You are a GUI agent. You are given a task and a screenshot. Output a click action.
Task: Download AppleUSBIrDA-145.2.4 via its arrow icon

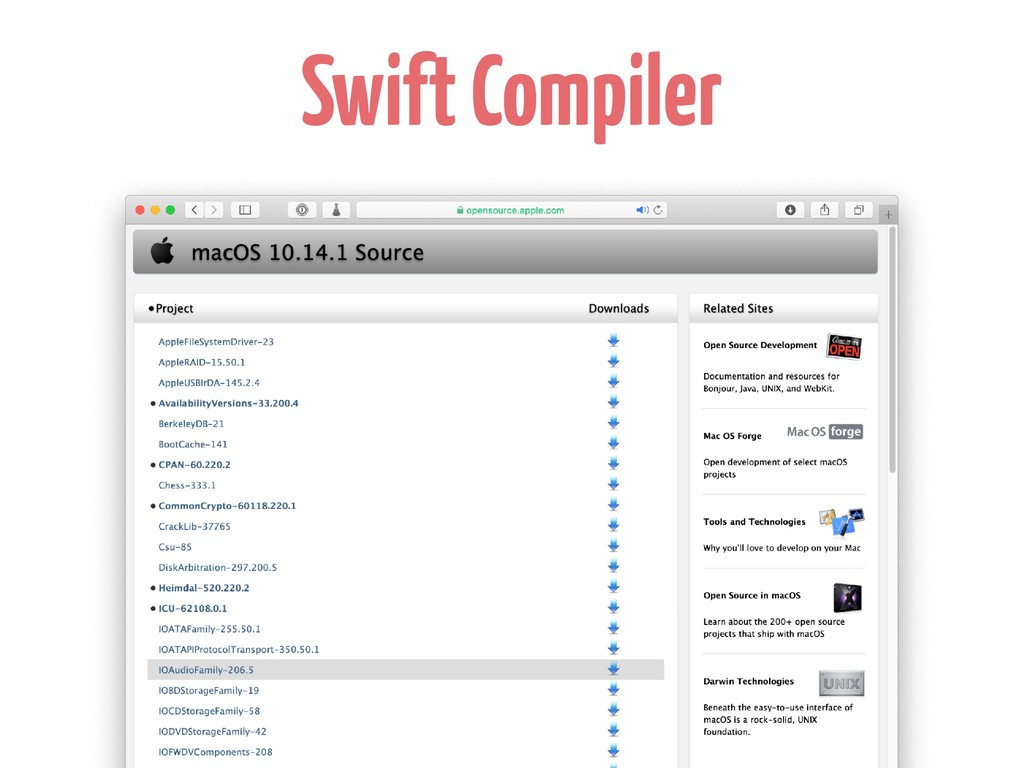(x=613, y=381)
